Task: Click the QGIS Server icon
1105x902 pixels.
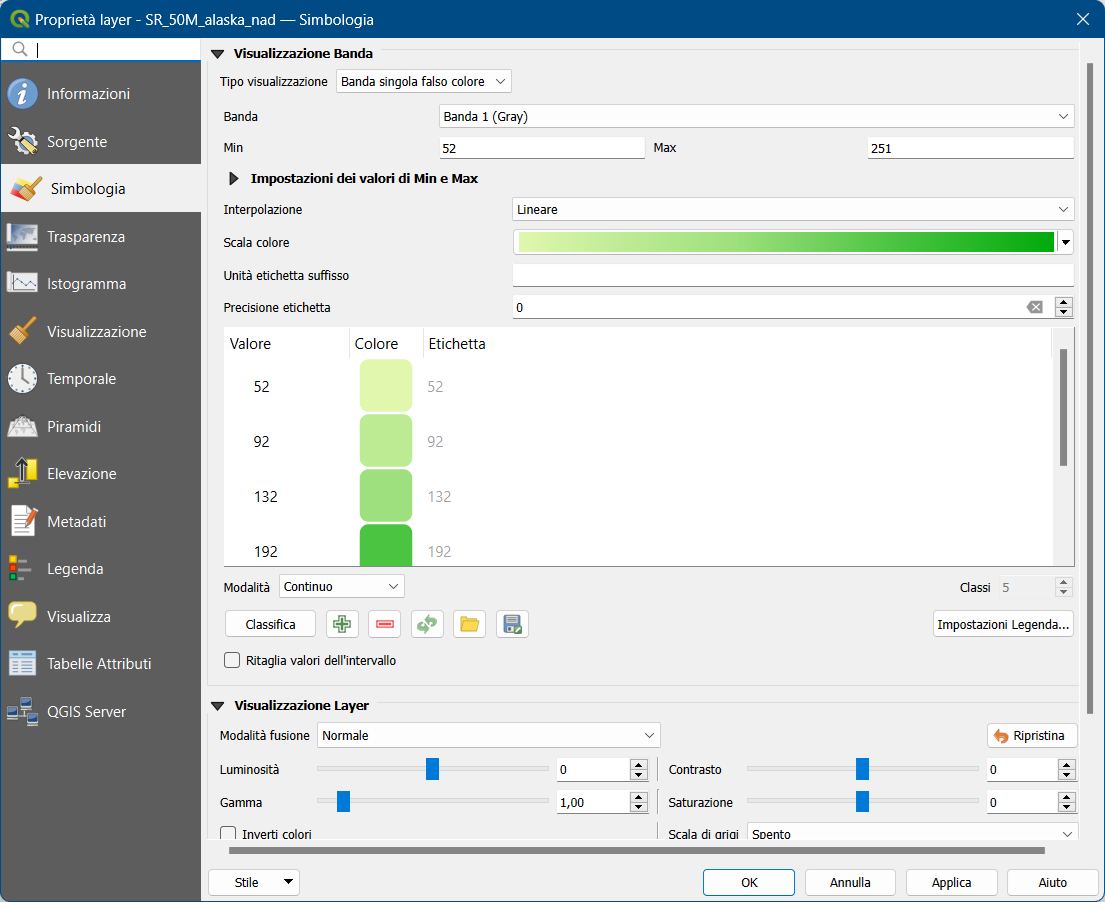Action: click(x=23, y=711)
